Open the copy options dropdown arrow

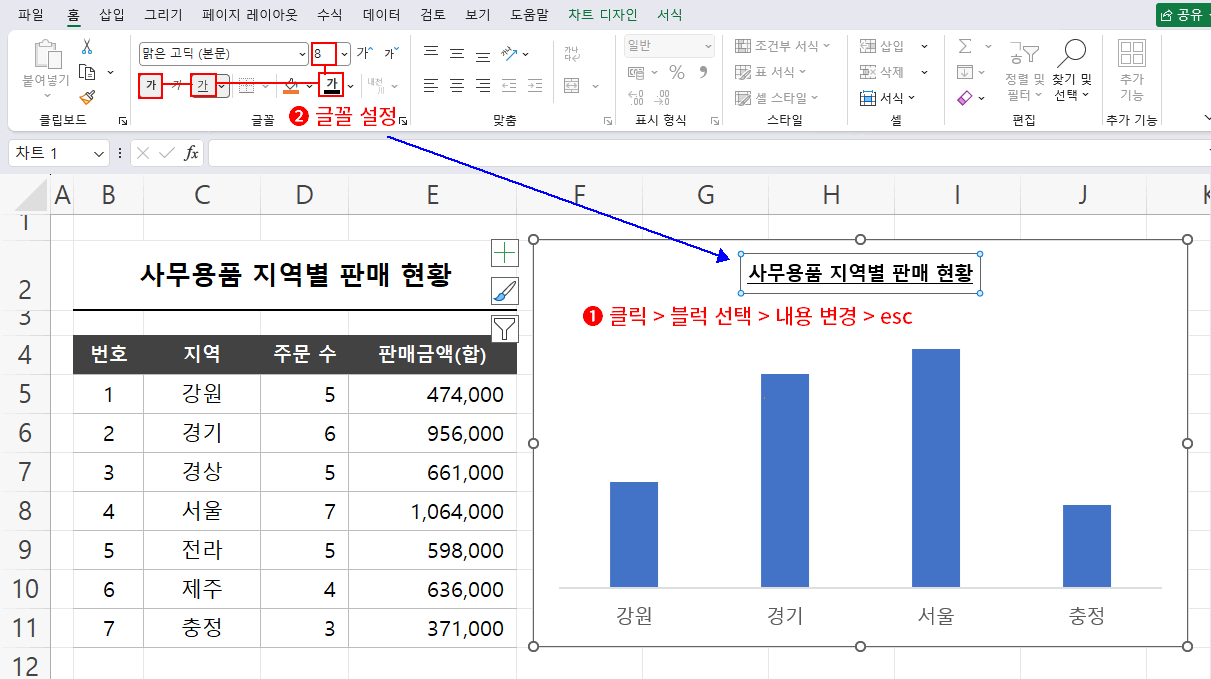(109, 72)
